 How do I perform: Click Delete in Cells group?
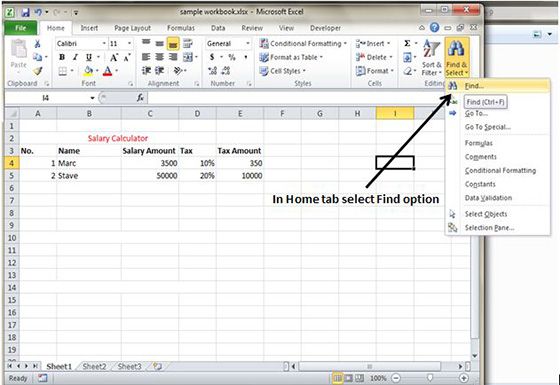click(x=374, y=57)
